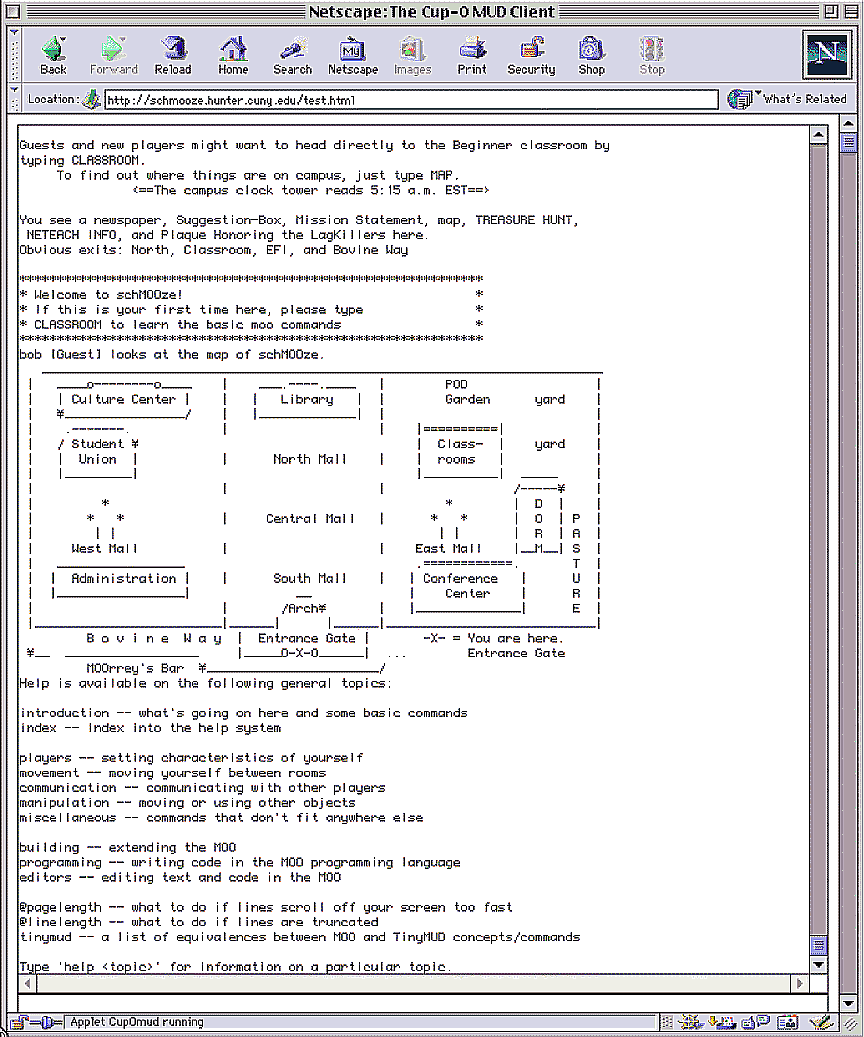
Task: Click 'South Mall' on the map
Action: pyautogui.click(x=310, y=579)
